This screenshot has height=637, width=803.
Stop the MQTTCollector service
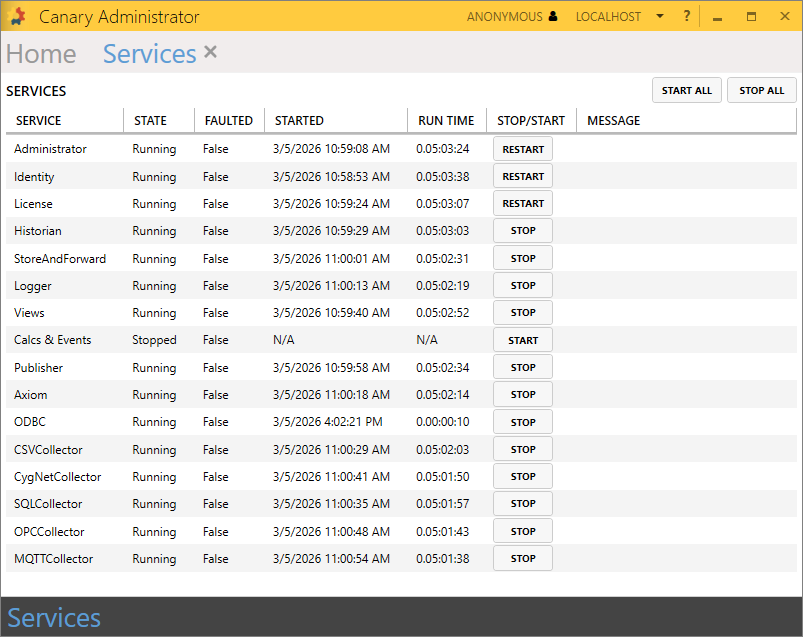point(522,559)
